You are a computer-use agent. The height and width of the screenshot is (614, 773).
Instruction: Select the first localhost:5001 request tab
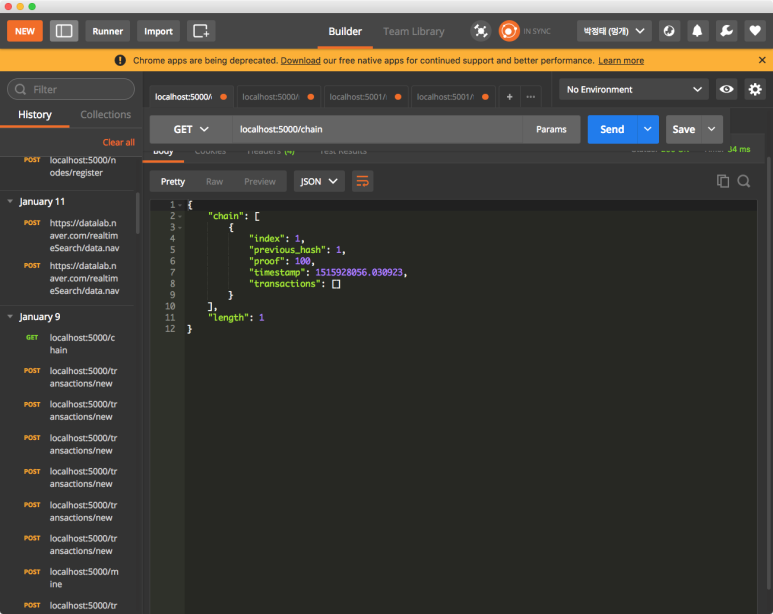tap(365, 97)
